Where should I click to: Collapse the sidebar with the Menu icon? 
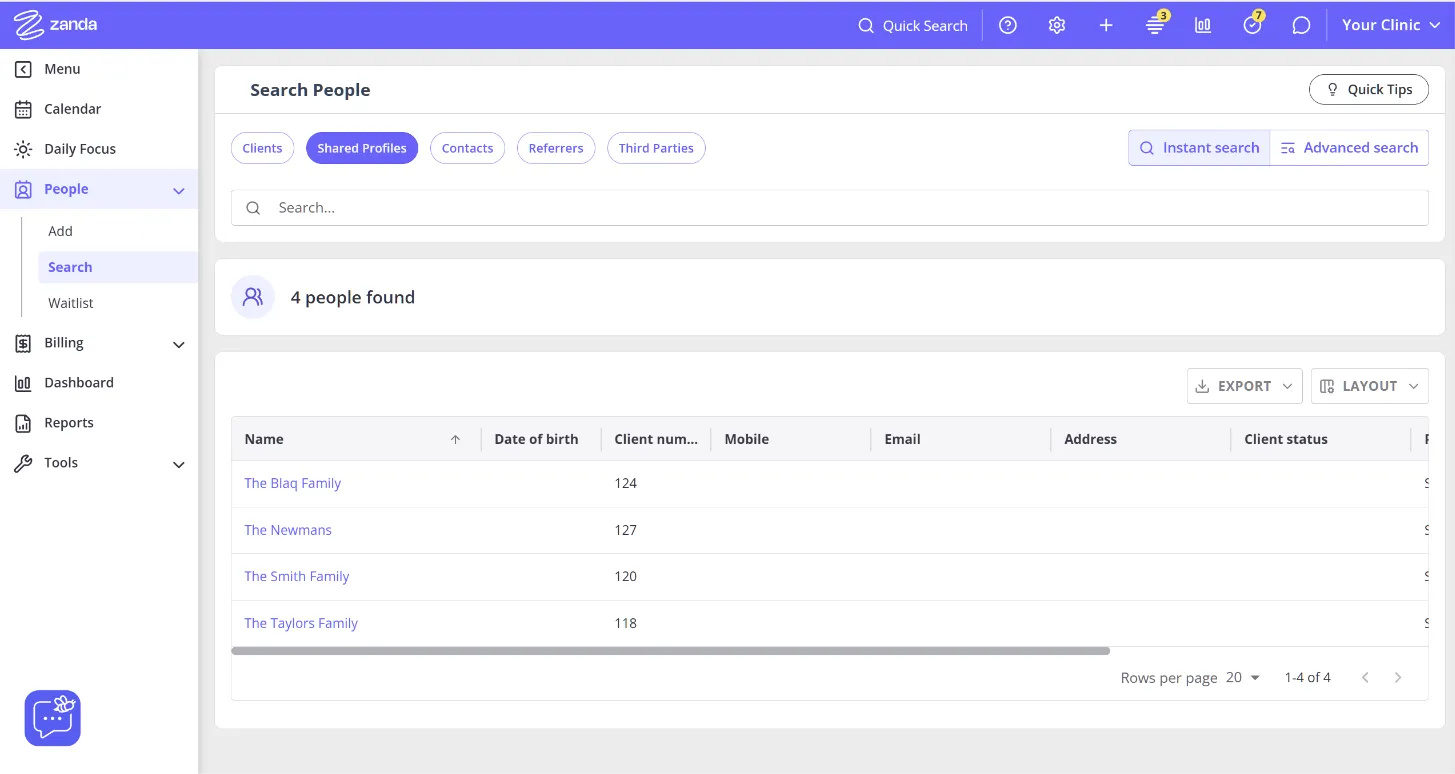[x=23, y=69]
